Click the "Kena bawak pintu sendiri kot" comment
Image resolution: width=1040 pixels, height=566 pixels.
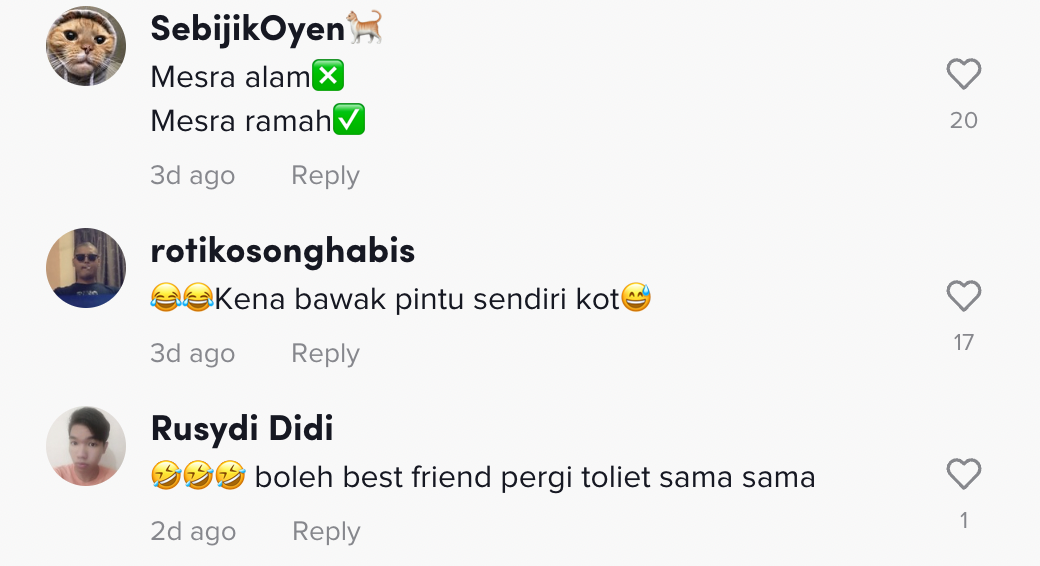coord(417,299)
